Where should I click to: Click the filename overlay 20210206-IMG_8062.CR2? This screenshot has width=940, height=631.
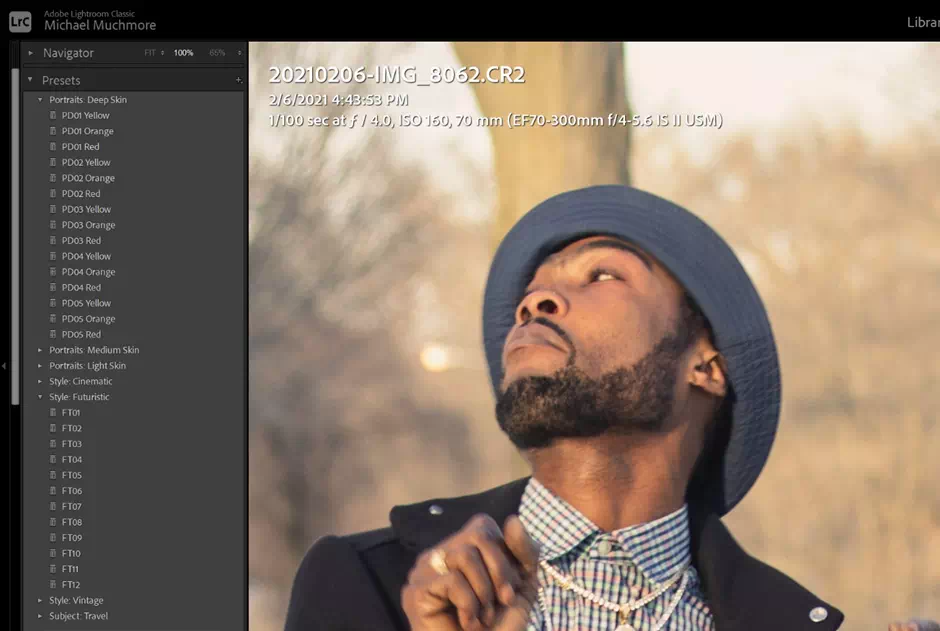point(396,75)
